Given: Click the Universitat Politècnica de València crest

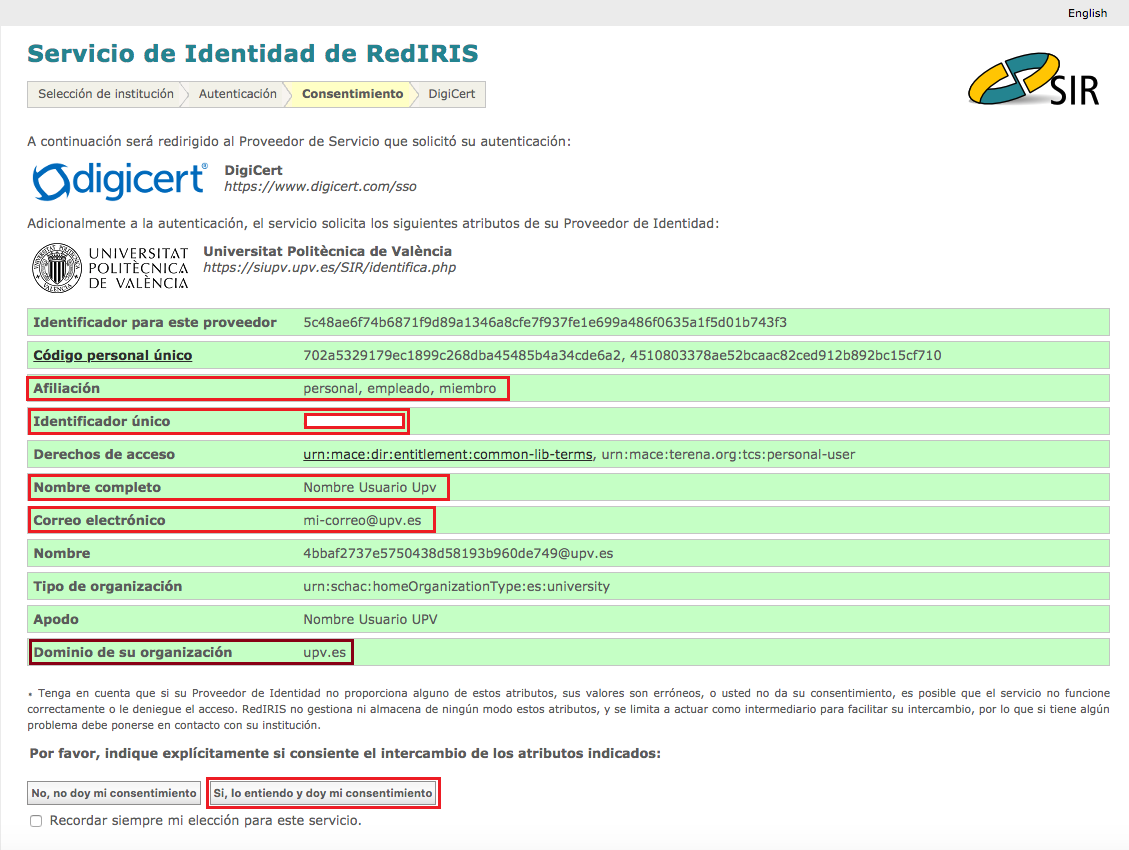Looking at the screenshot, I should pyautogui.click(x=55, y=268).
